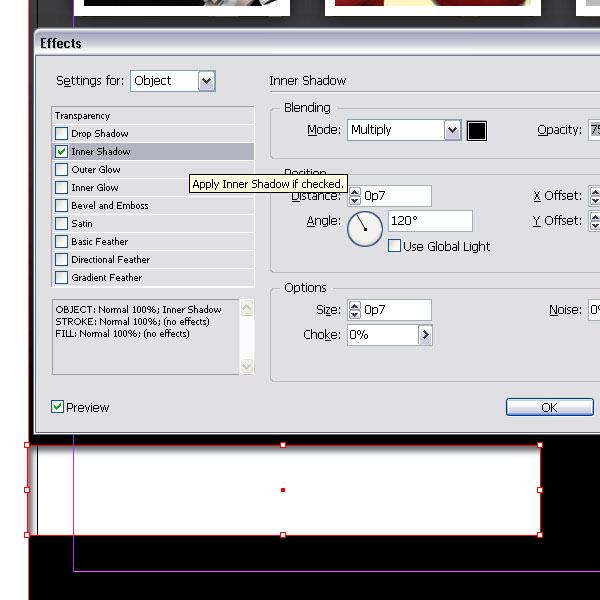The height and width of the screenshot is (600, 600).
Task: Open the Choke percentage slider arrow
Action: [425, 335]
